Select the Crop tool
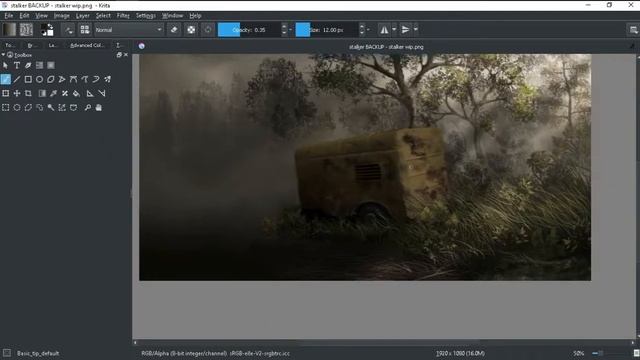This screenshot has width=640, height=360. point(28,93)
